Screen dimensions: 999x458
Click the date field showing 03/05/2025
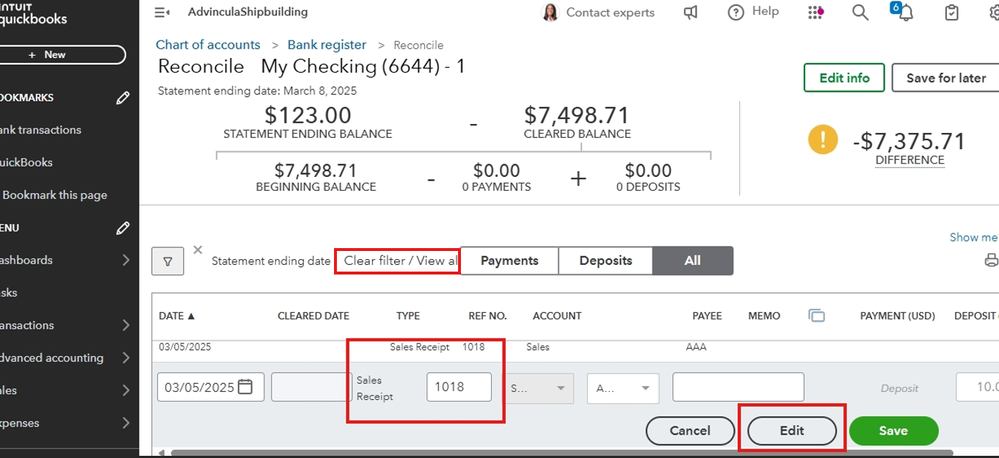click(x=211, y=387)
